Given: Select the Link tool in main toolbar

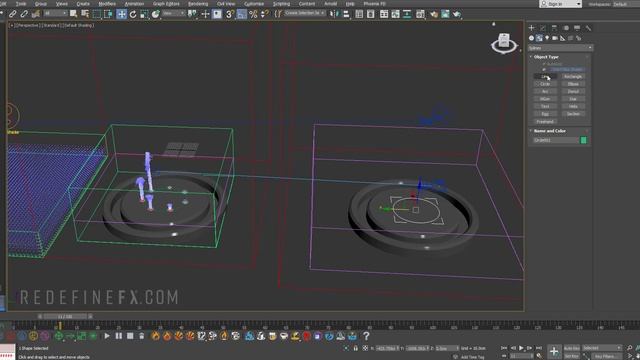Looking at the screenshot, I should [13, 14].
